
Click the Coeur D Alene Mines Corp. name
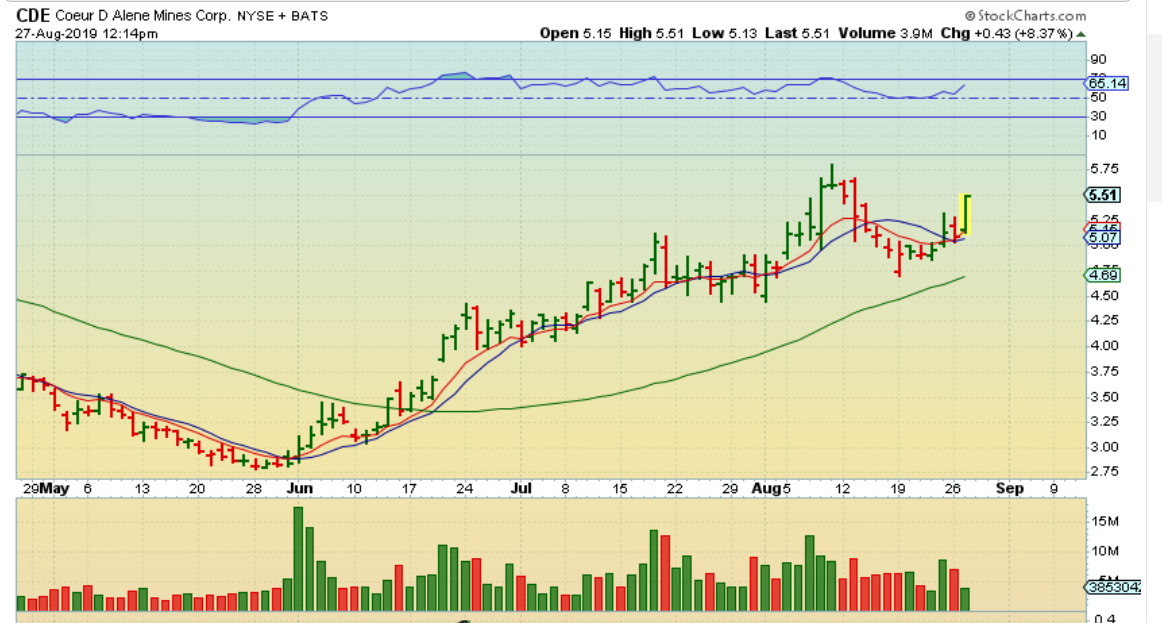point(142,16)
